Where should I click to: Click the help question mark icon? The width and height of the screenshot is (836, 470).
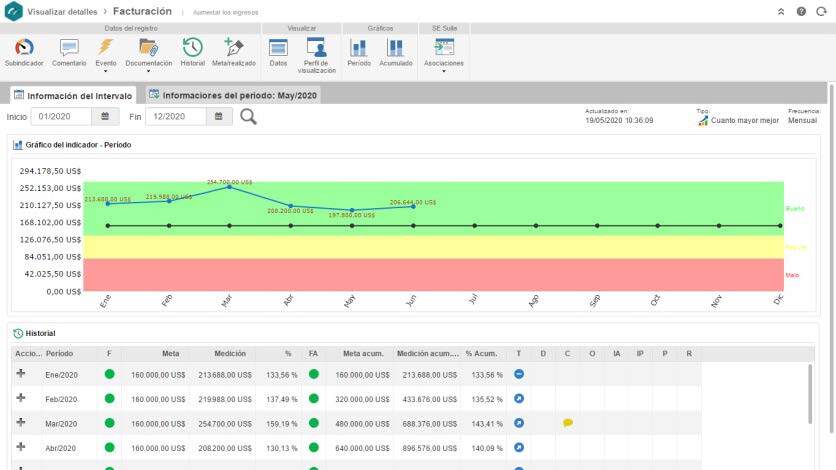[801, 11]
